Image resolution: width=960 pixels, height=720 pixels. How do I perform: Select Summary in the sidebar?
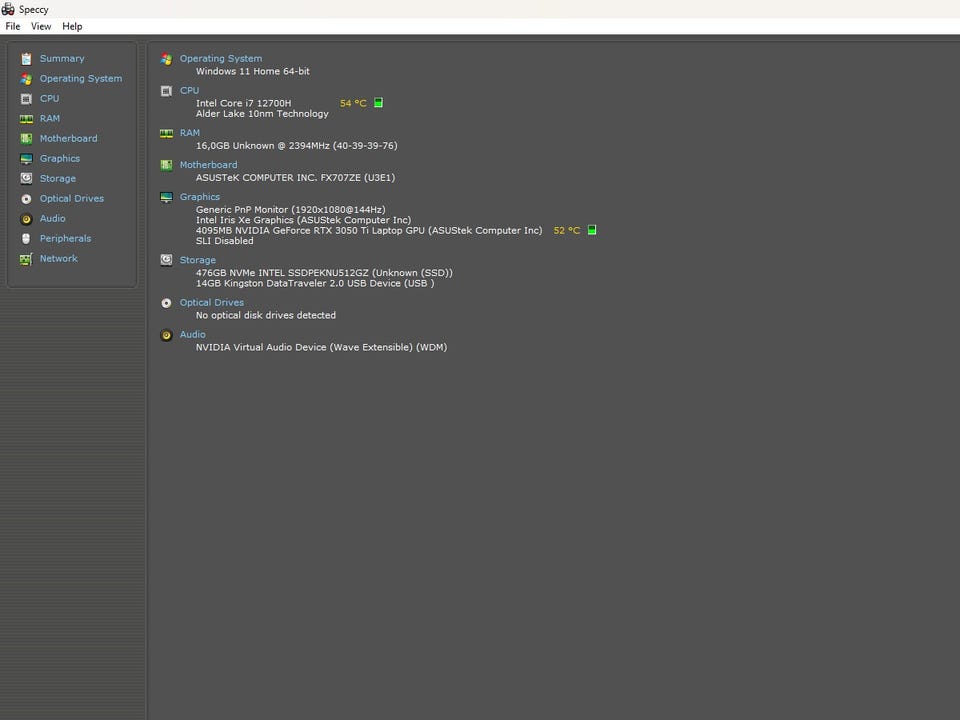62,59
